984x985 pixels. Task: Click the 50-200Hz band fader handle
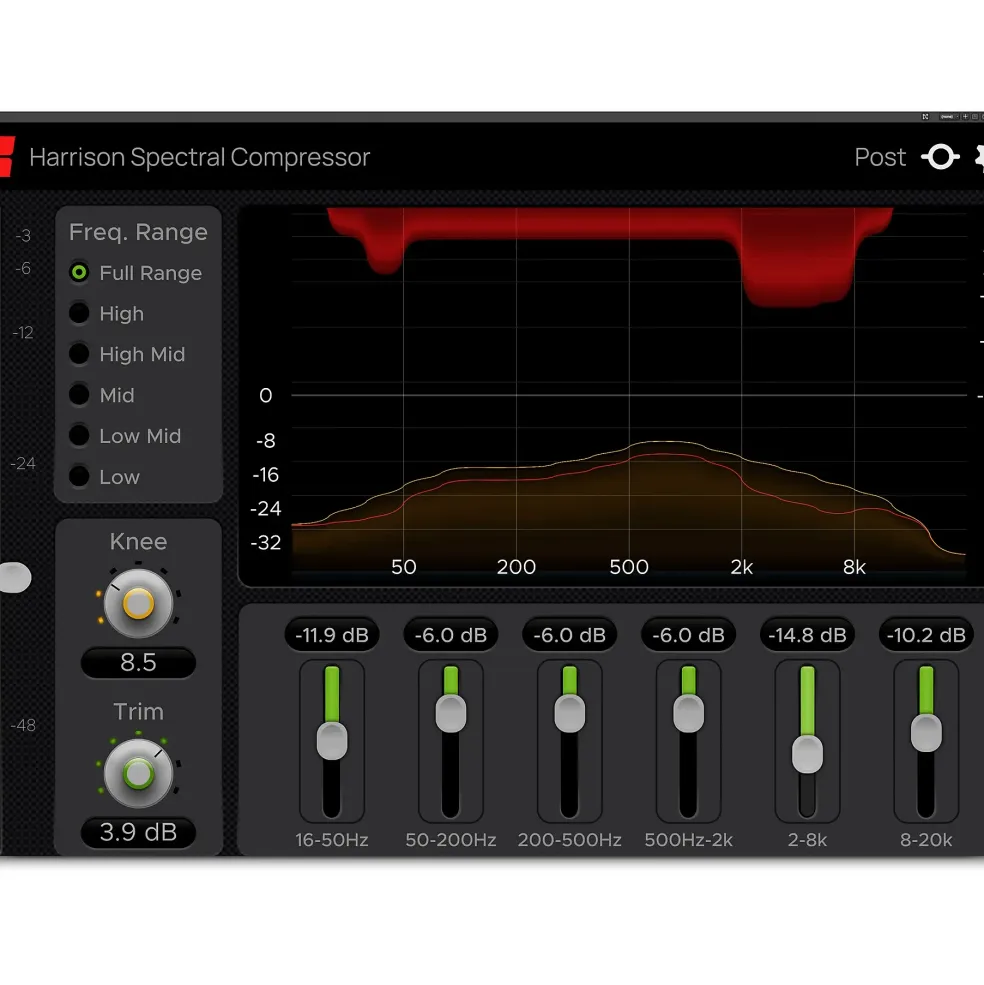click(451, 714)
